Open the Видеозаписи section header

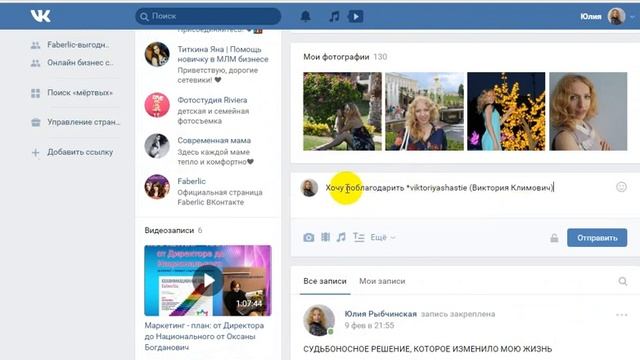[169, 231]
